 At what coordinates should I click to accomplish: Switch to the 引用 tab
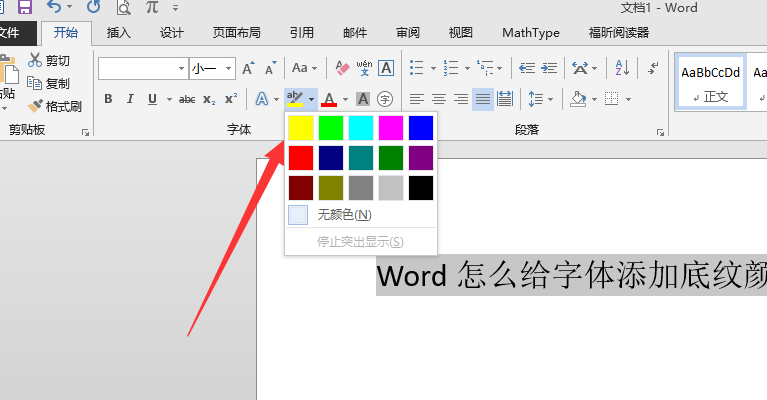click(302, 33)
